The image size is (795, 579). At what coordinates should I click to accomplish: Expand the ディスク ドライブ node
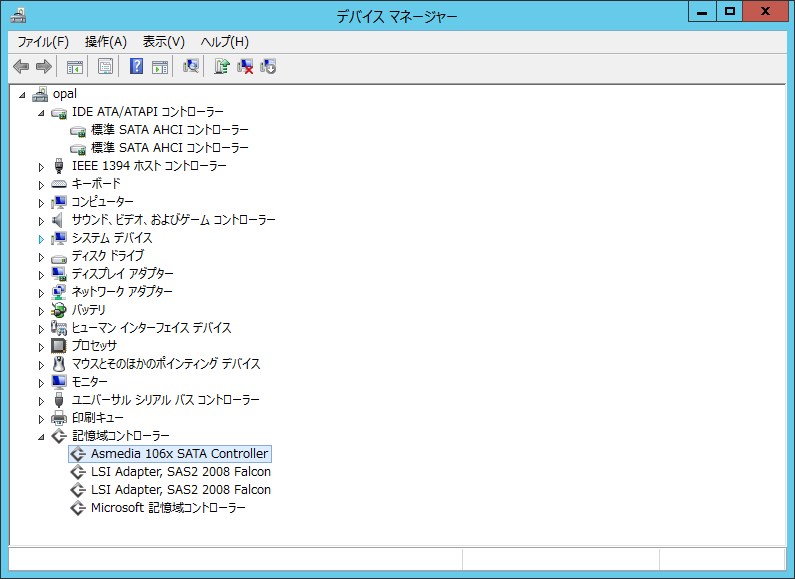click(41, 257)
